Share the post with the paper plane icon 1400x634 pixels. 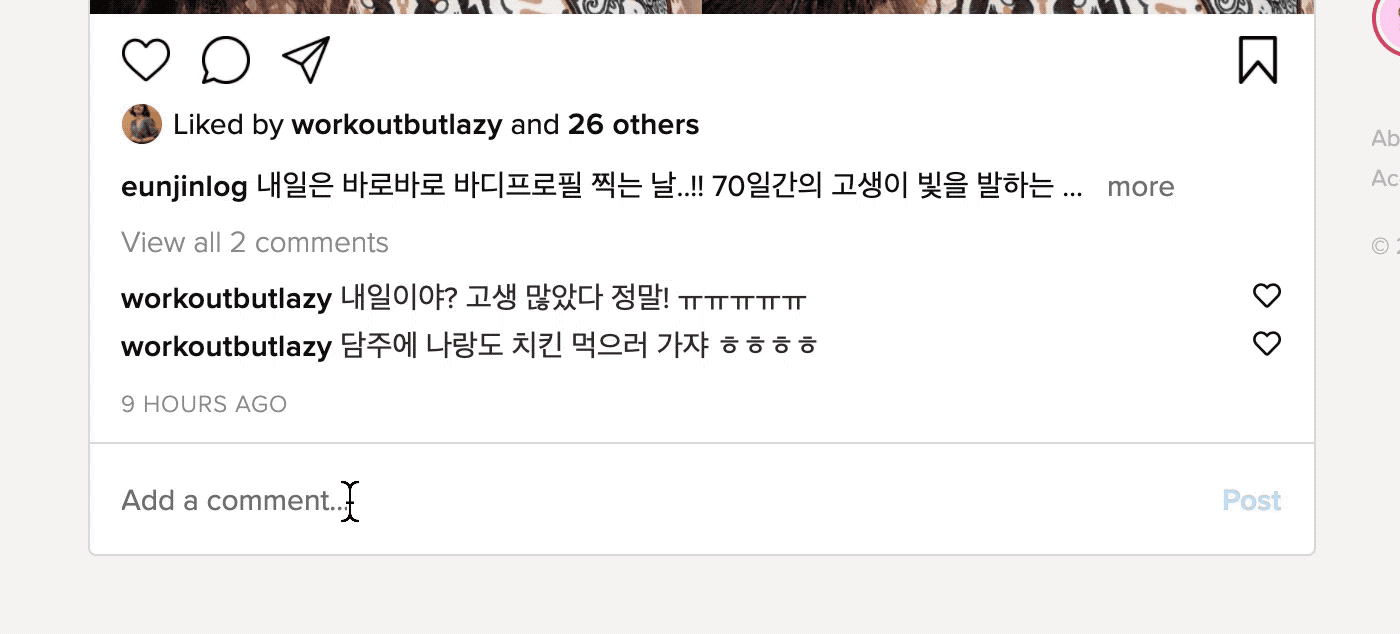[306, 60]
